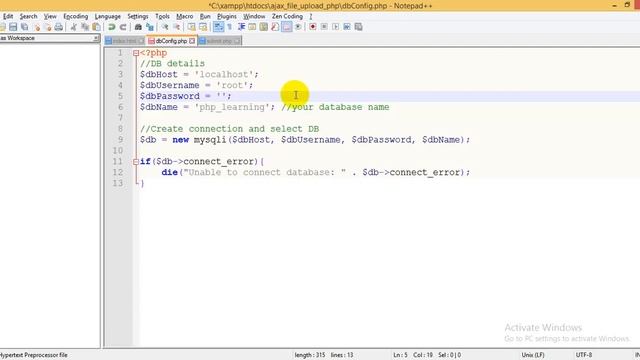Open the Macro menu
The height and width of the screenshot is (360, 640).
[184, 16]
